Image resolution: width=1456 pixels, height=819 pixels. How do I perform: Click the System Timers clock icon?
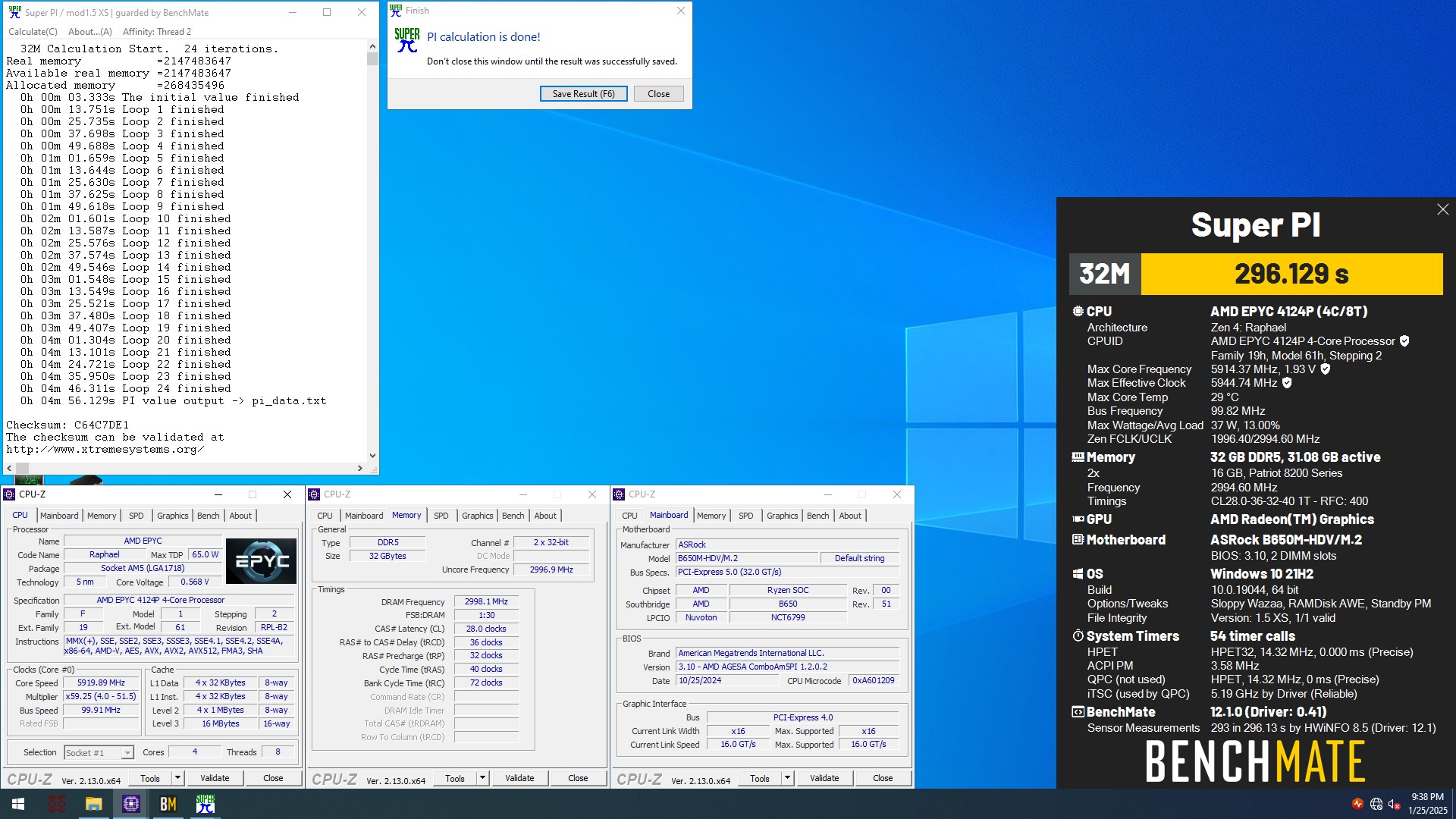(1078, 636)
